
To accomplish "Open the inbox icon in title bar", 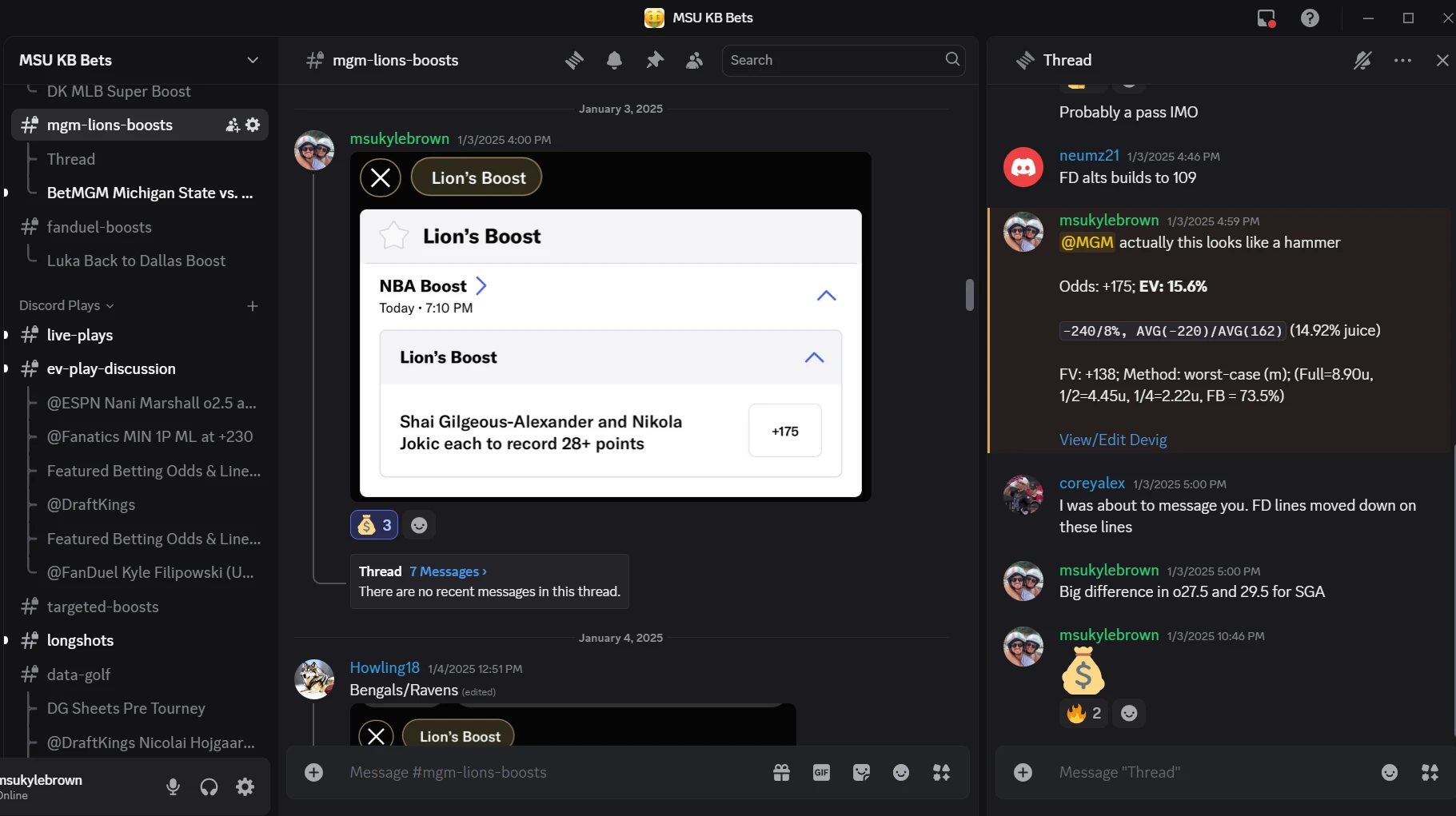I will tap(1267, 18).
